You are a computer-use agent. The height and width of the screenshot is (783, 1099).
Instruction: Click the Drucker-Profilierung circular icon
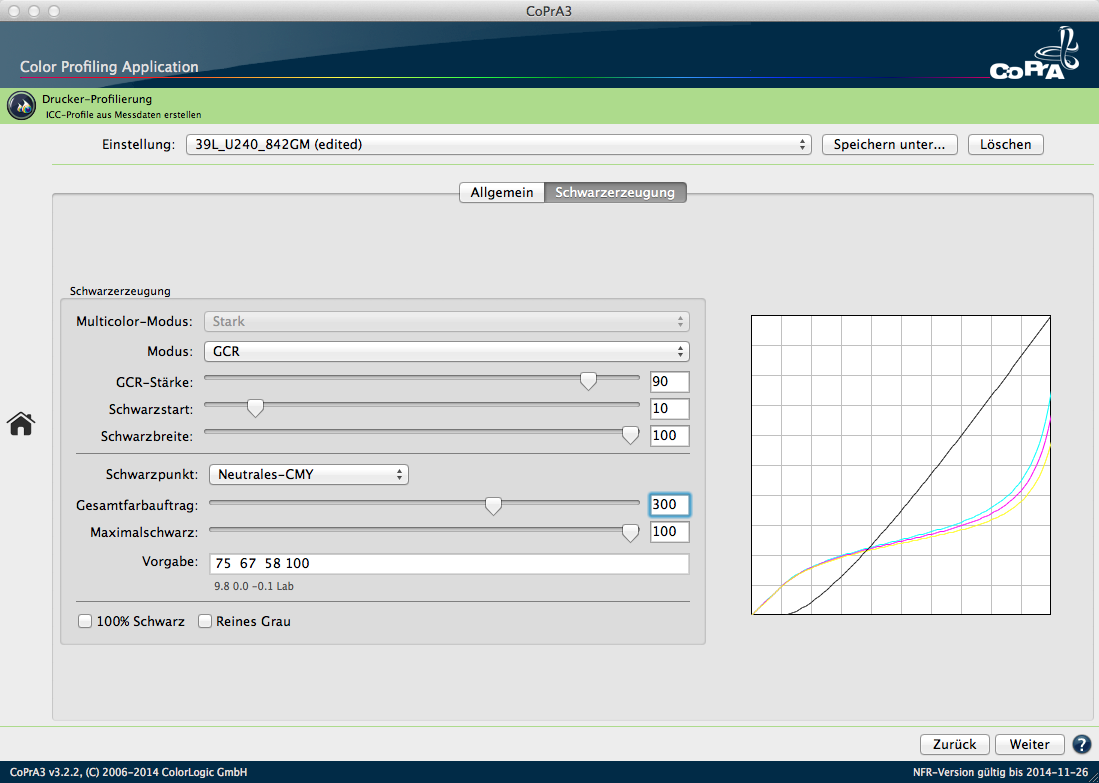tap(21, 105)
